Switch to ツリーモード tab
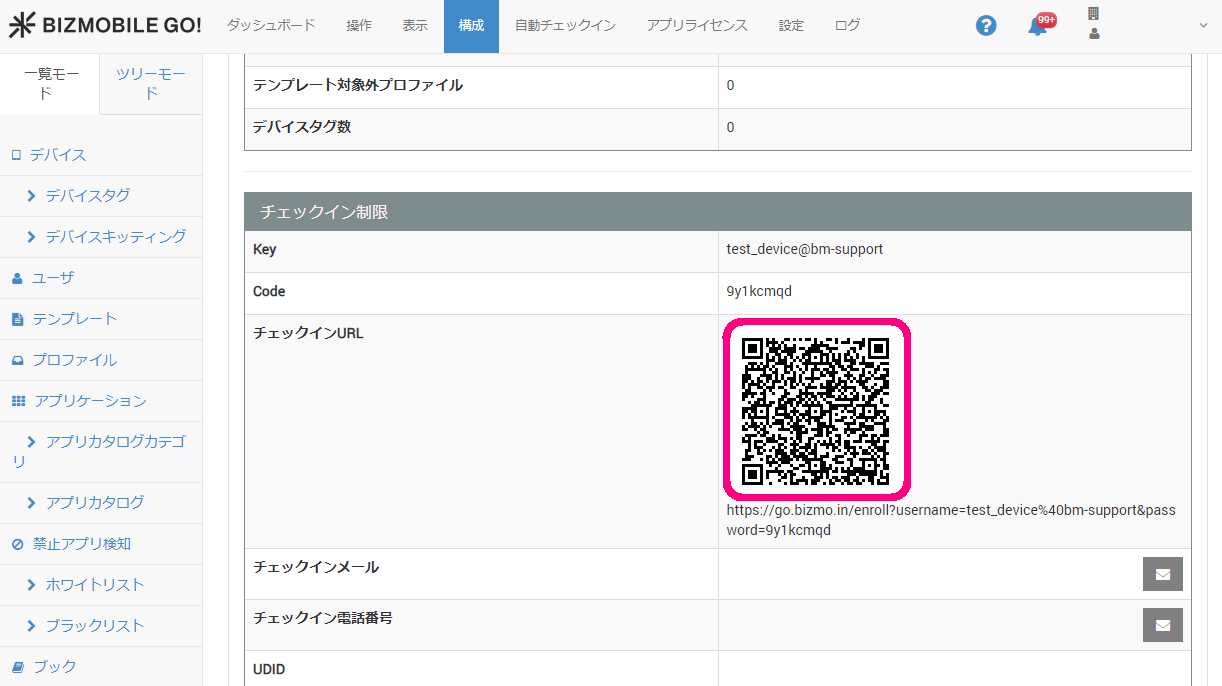1222x686 pixels. [x=151, y=84]
